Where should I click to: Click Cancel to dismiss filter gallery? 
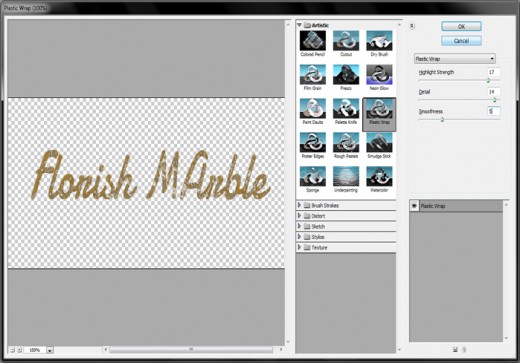tap(461, 41)
